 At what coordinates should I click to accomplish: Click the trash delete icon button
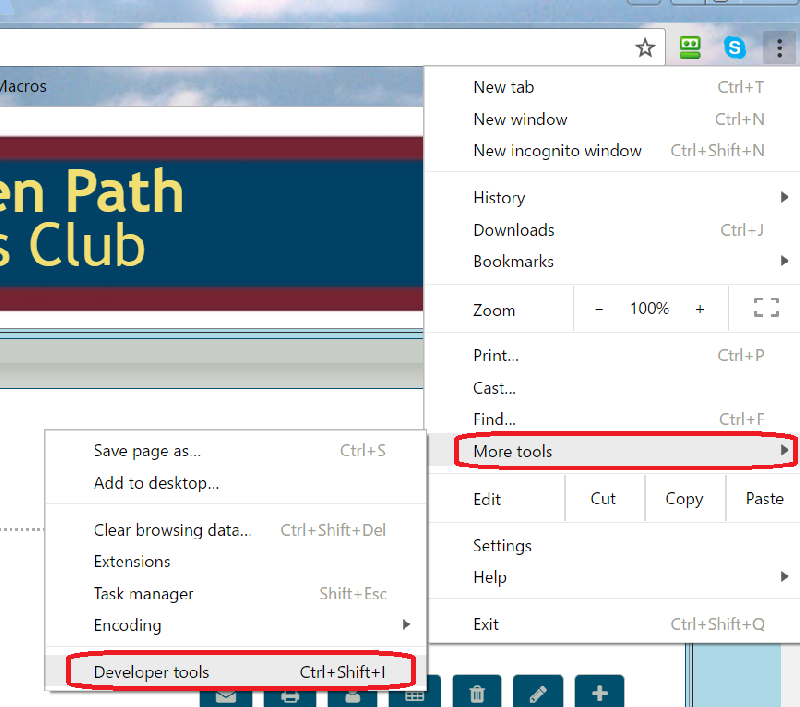pyautogui.click(x=477, y=694)
